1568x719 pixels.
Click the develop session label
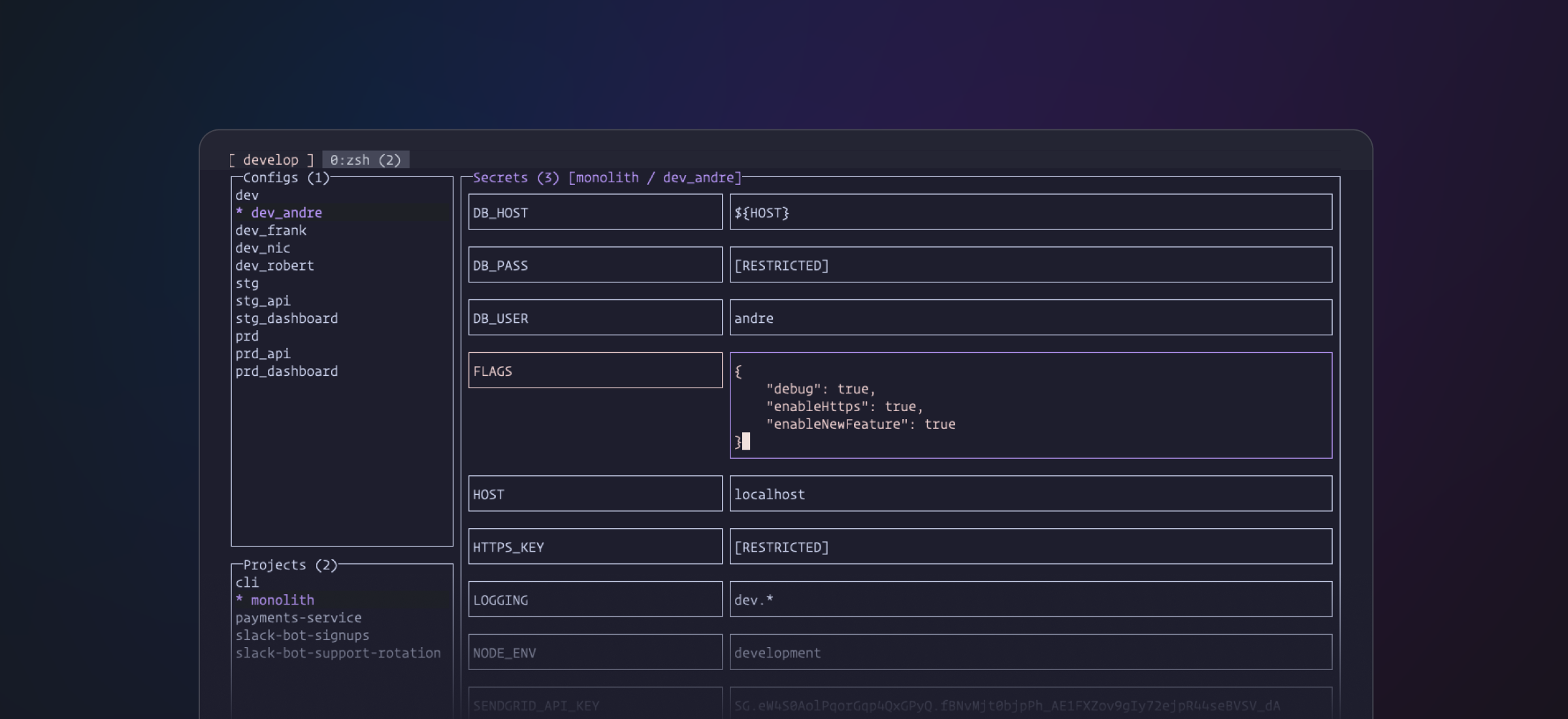270,160
